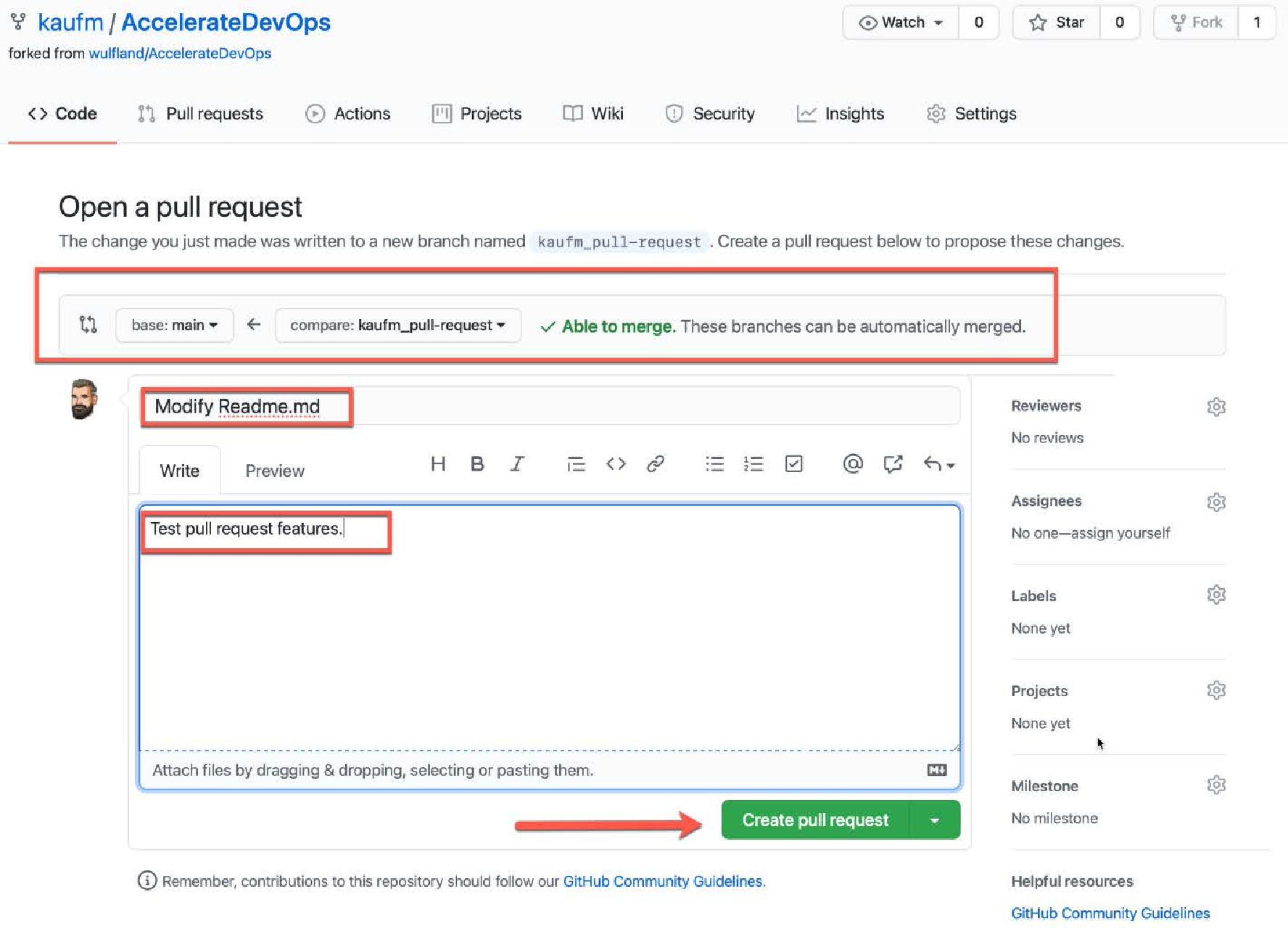This screenshot has width=1288, height=934.
Task: Click the Markdown supported icon
Action: pyautogui.click(x=937, y=770)
